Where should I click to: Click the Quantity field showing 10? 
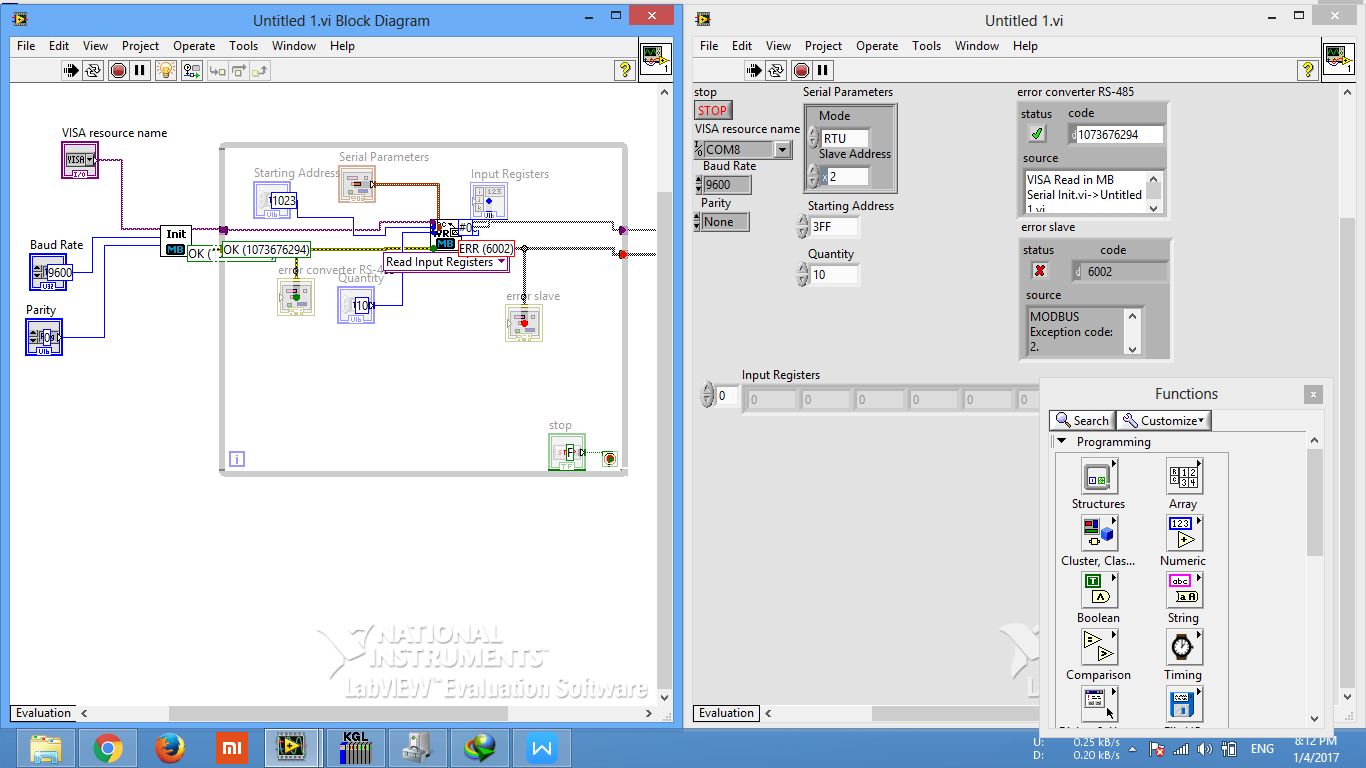[x=834, y=274]
